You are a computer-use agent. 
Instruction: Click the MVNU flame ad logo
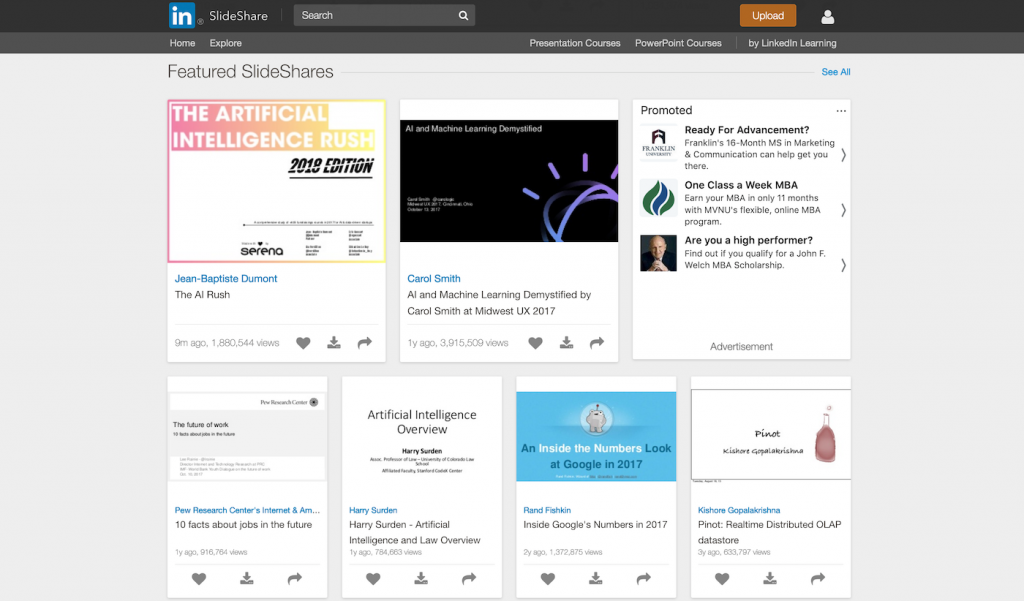(x=658, y=197)
